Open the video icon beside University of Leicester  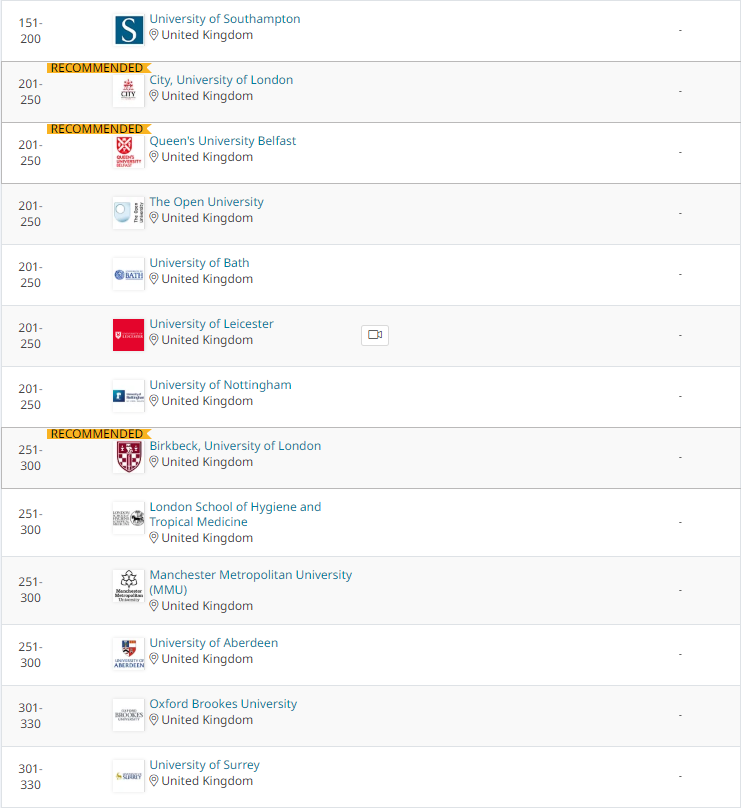375,335
